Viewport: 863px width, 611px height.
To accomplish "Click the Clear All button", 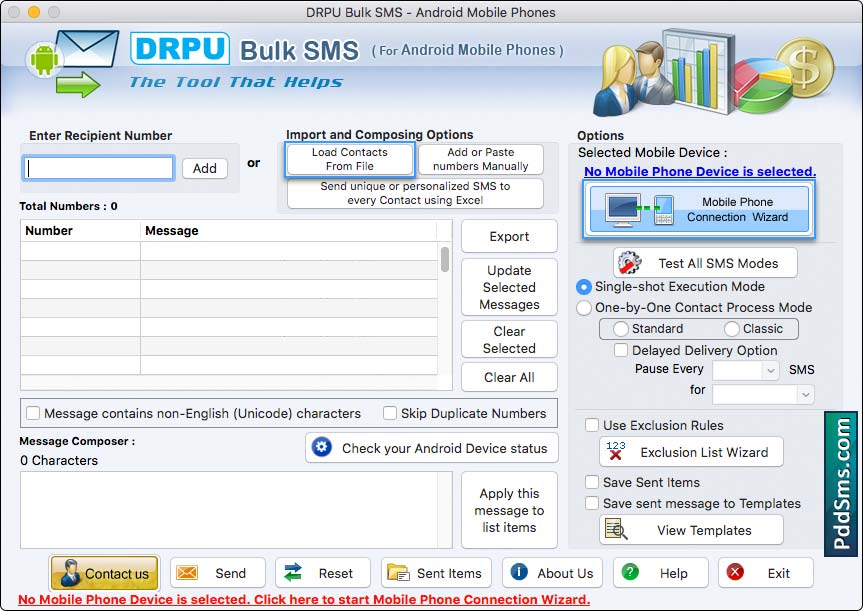I will pyautogui.click(x=509, y=377).
